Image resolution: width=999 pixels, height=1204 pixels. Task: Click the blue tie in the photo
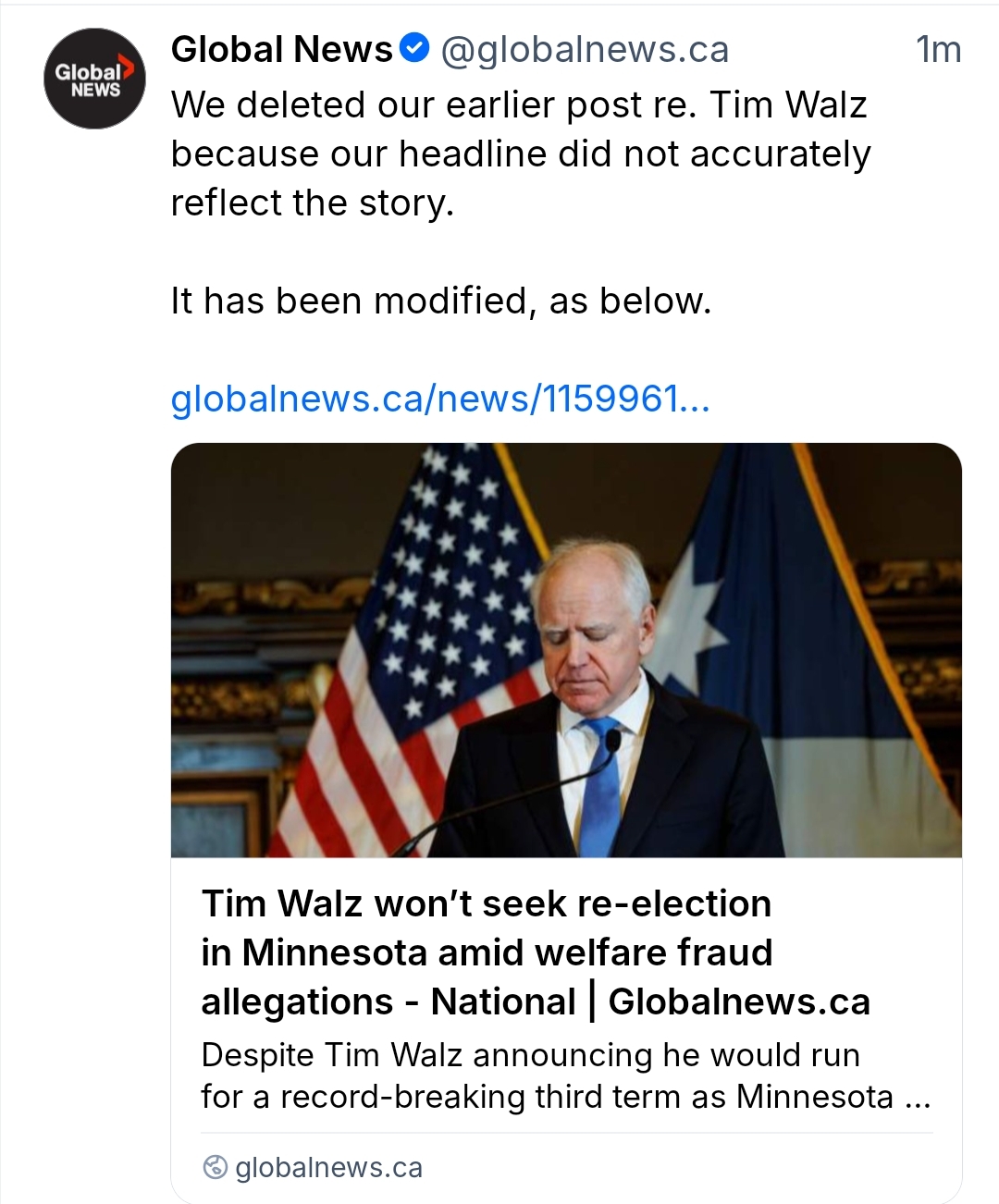coord(600,786)
